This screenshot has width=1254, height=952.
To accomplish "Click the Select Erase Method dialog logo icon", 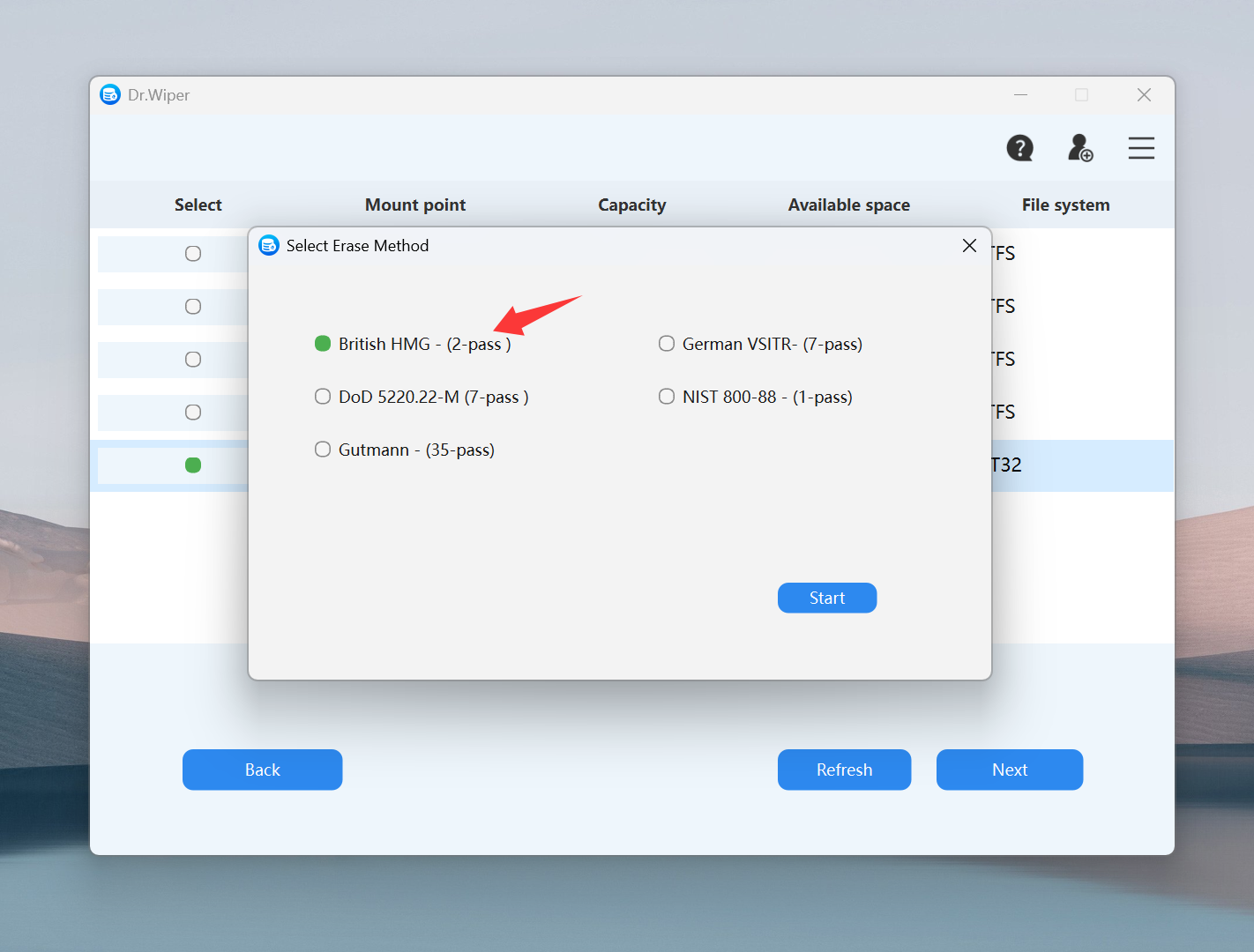I will [x=269, y=245].
